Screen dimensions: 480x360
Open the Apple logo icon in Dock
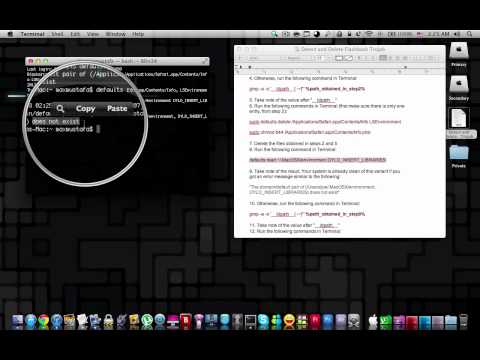click(x=372, y=322)
